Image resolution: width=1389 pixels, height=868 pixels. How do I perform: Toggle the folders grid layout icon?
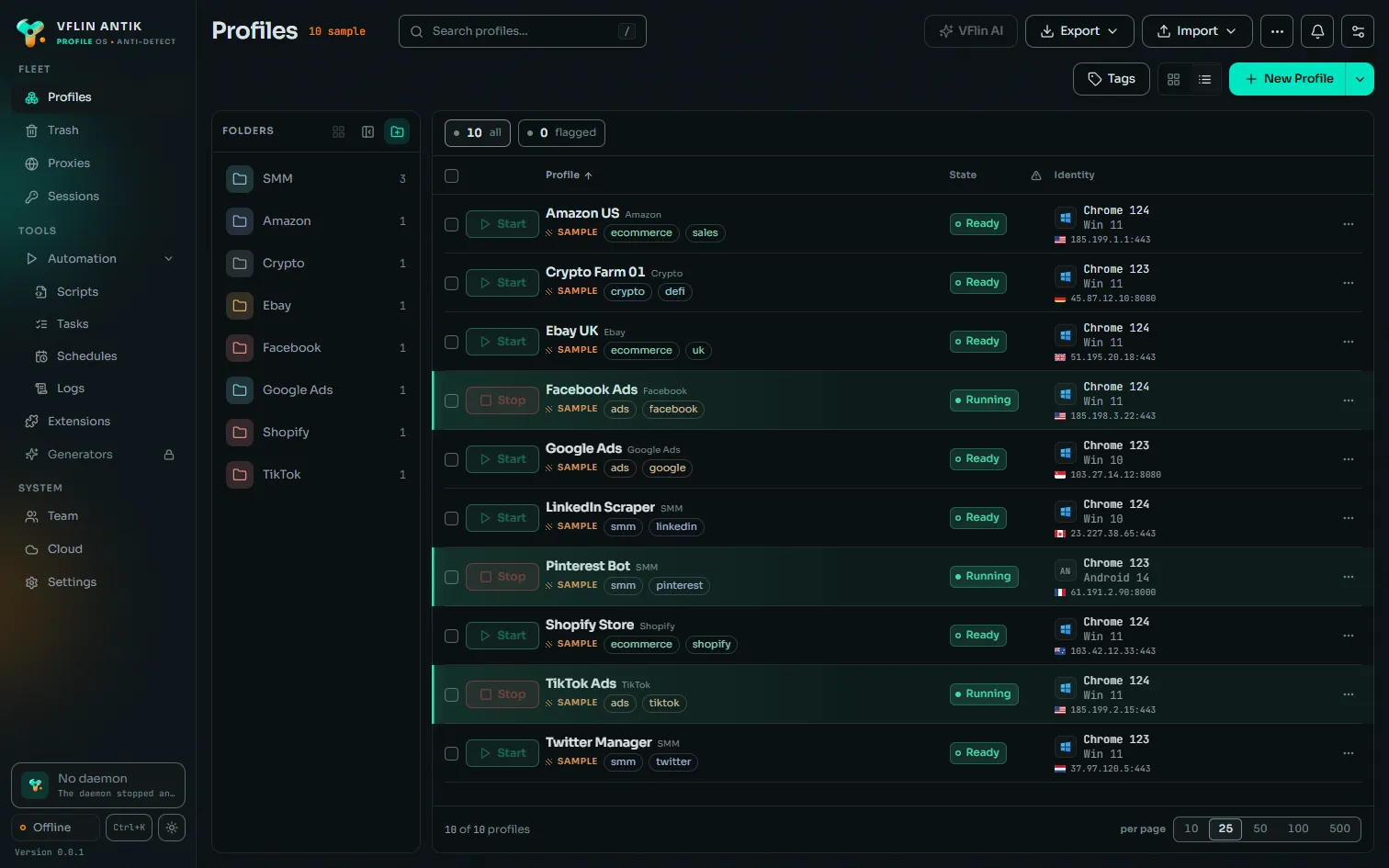click(338, 131)
